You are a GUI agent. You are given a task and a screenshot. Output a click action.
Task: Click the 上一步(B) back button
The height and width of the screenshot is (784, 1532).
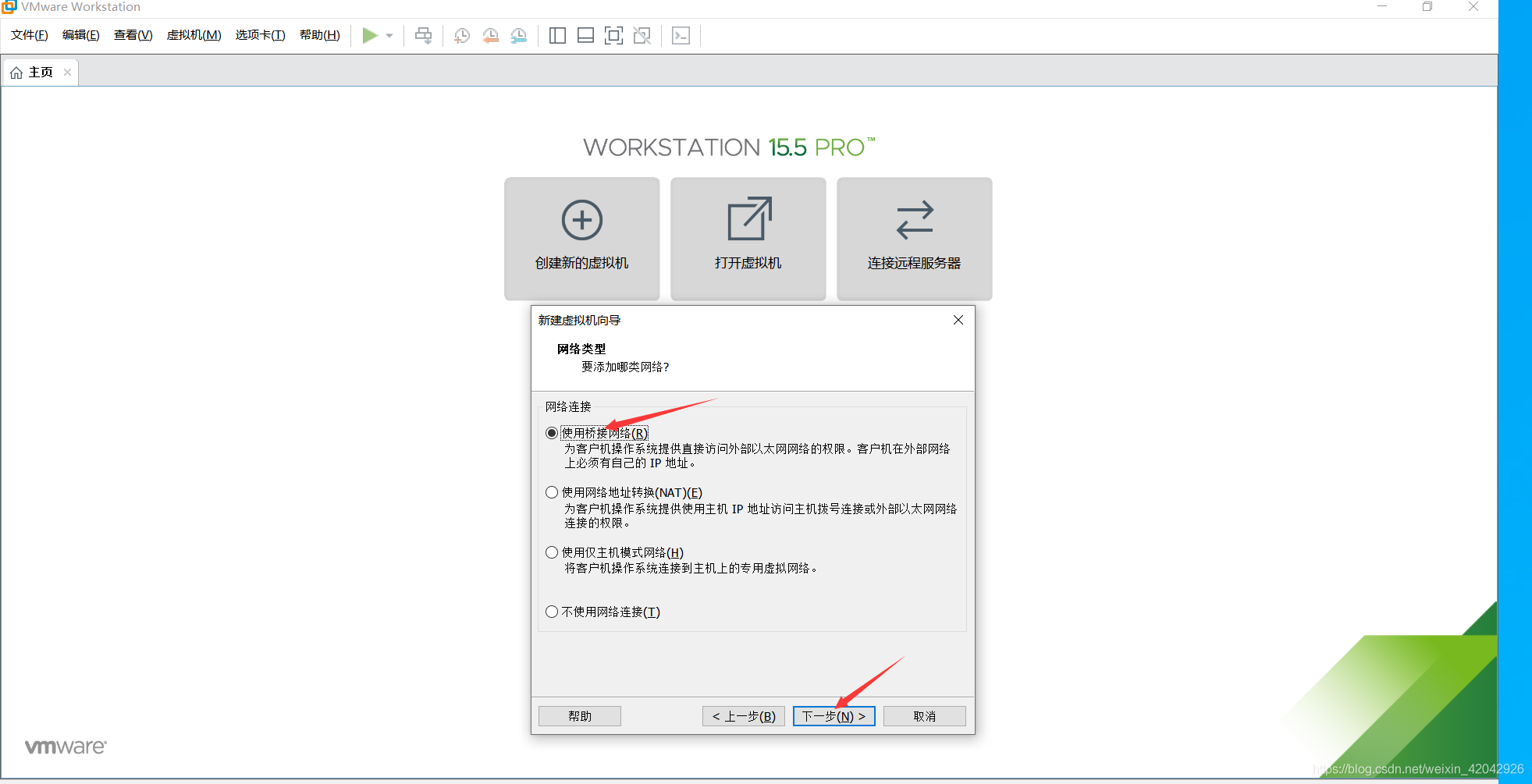click(x=744, y=716)
